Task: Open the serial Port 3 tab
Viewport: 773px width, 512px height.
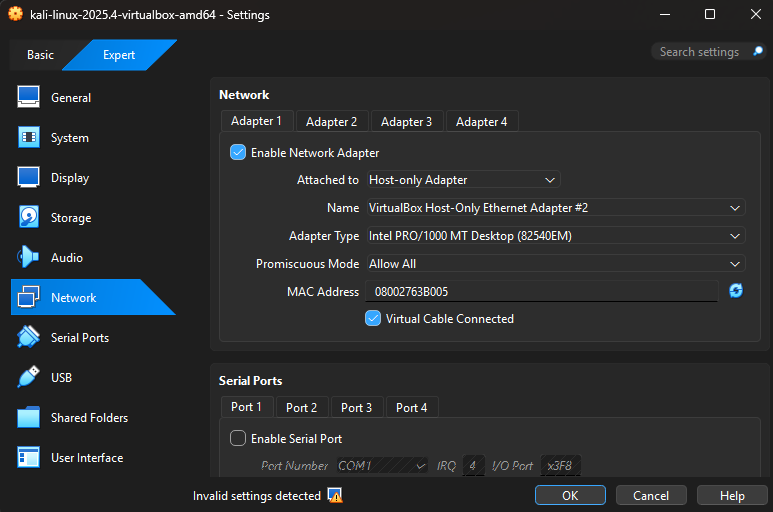Action: pyautogui.click(x=356, y=408)
